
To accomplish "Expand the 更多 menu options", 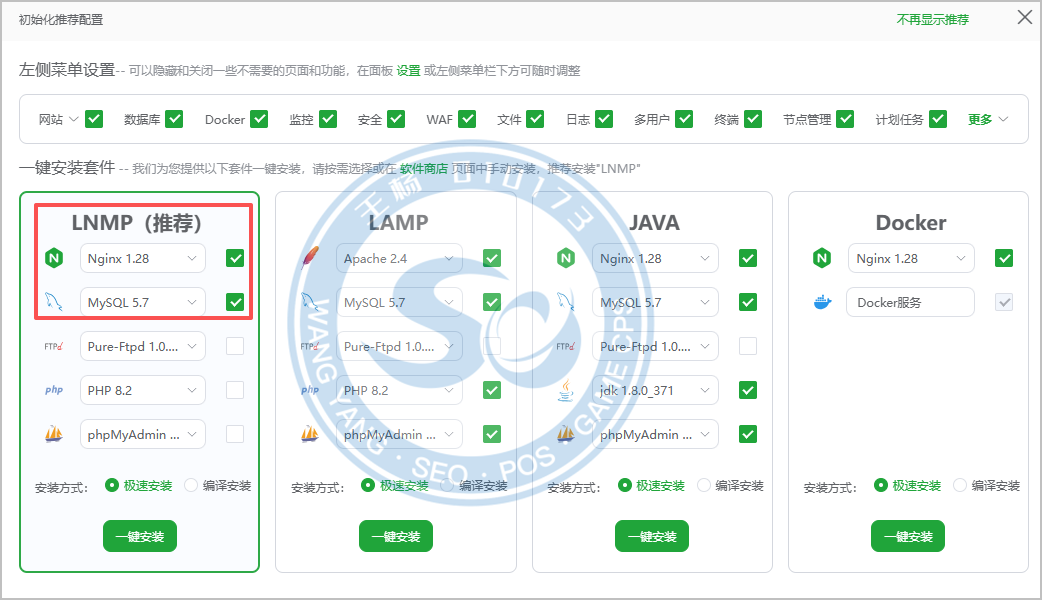I will [x=988, y=119].
